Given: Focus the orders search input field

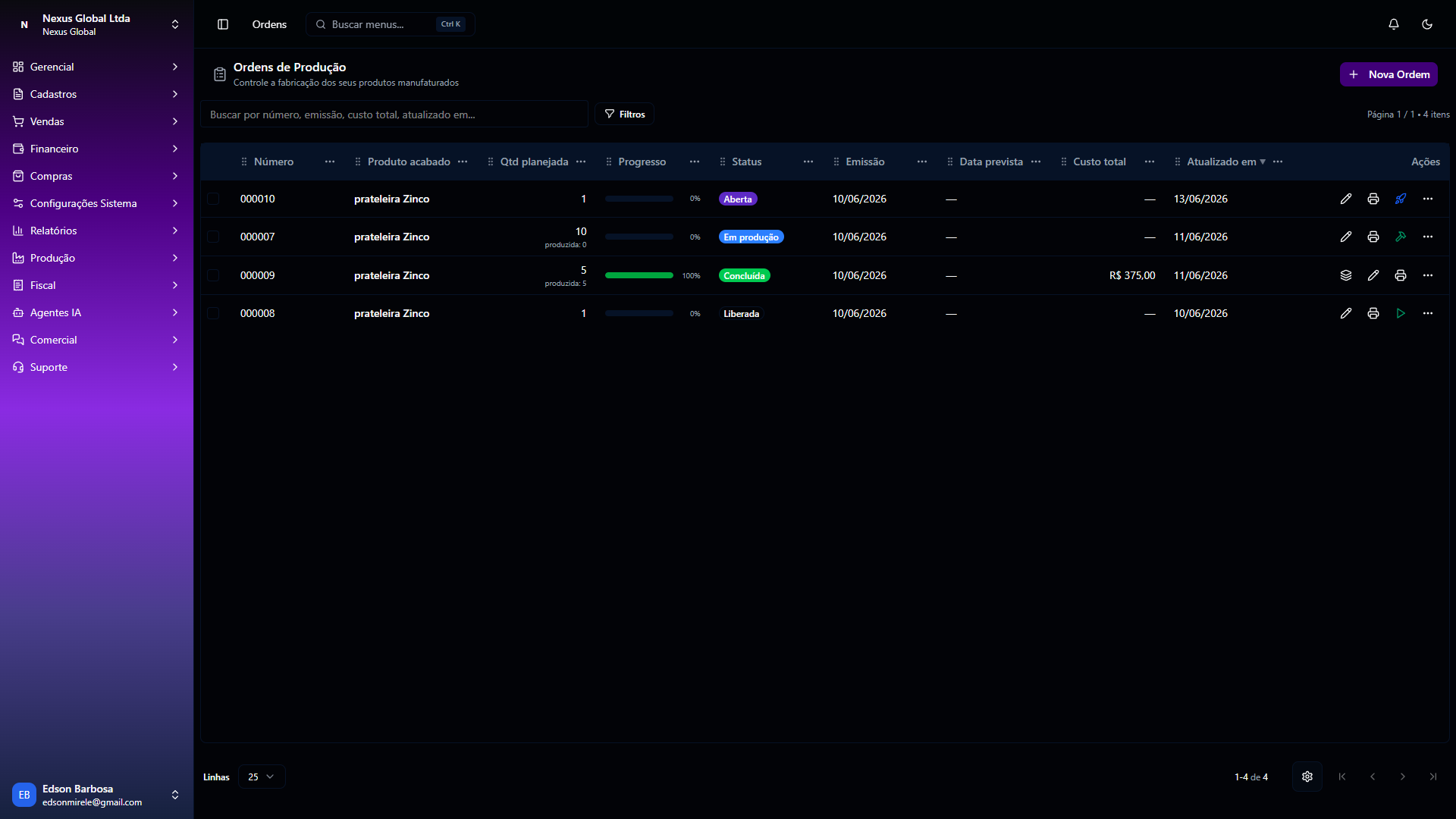Looking at the screenshot, I should tap(394, 114).
